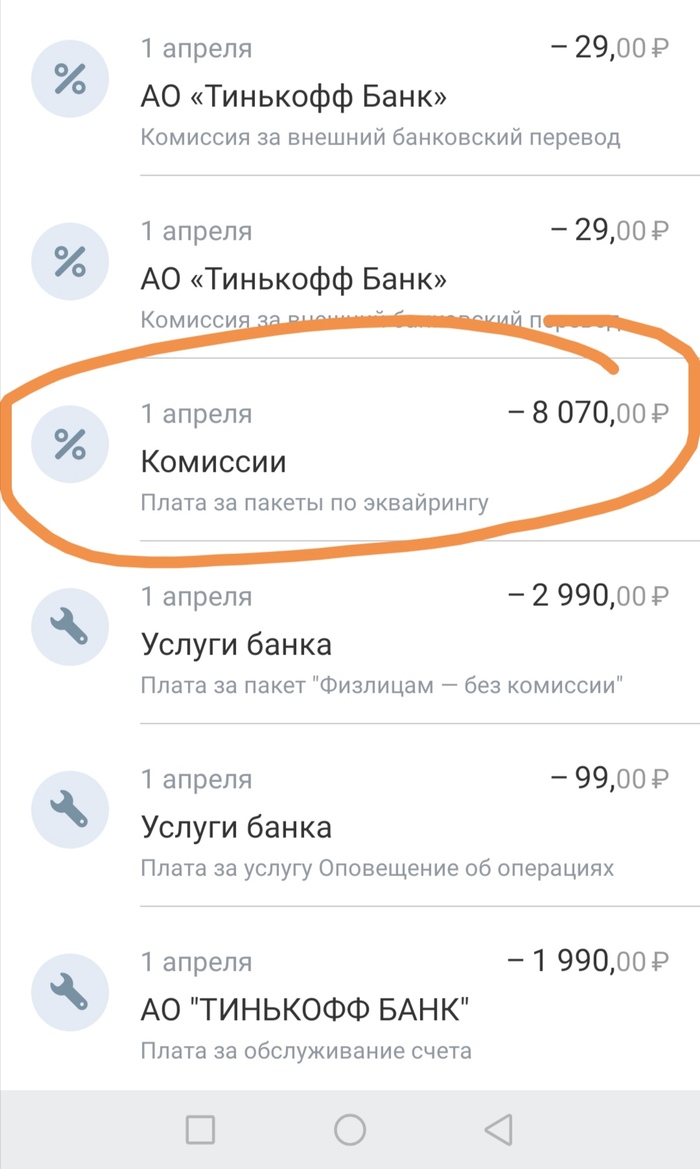Viewport: 700px width, 1169px height.
Task: Tap percent icon of first Тинькофф Банк transaction
Action: 69,81
